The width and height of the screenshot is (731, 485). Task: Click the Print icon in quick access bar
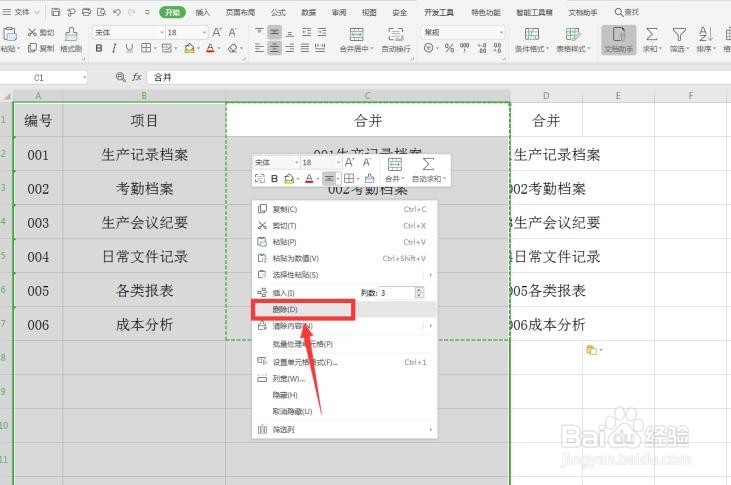click(86, 12)
